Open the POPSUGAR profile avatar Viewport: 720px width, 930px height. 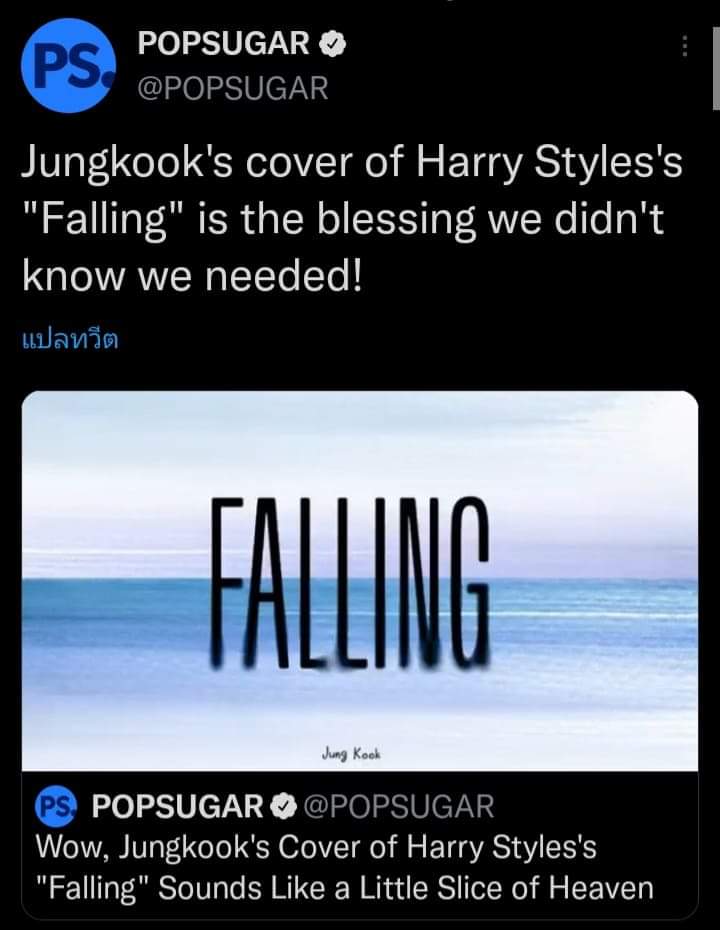pyautogui.click(x=68, y=65)
